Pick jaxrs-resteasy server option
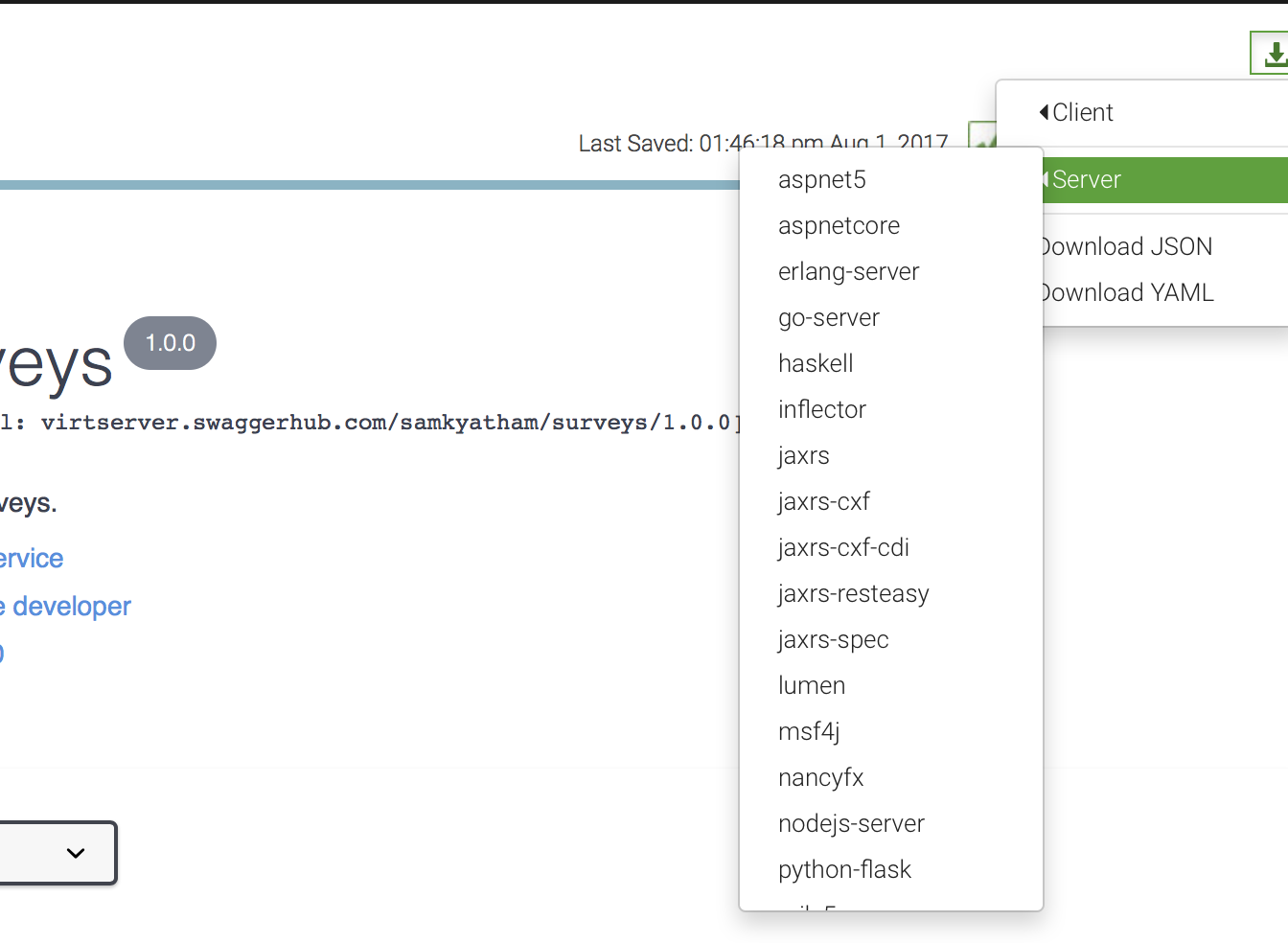The width and height of the screenshot is (1288, 943). (x=853, y=594)
